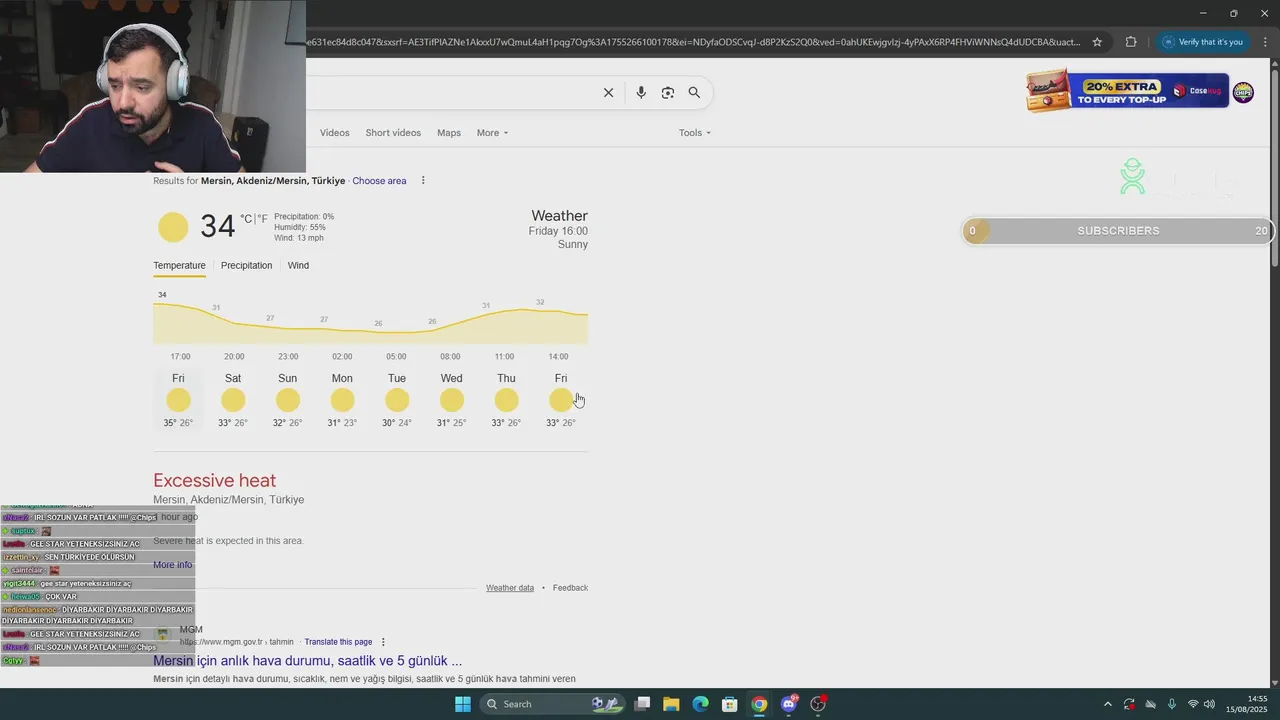Screen dimensions: 1280x720
Task: Open Microsoft Store from taskbar
Action: [x=730, y=704]
